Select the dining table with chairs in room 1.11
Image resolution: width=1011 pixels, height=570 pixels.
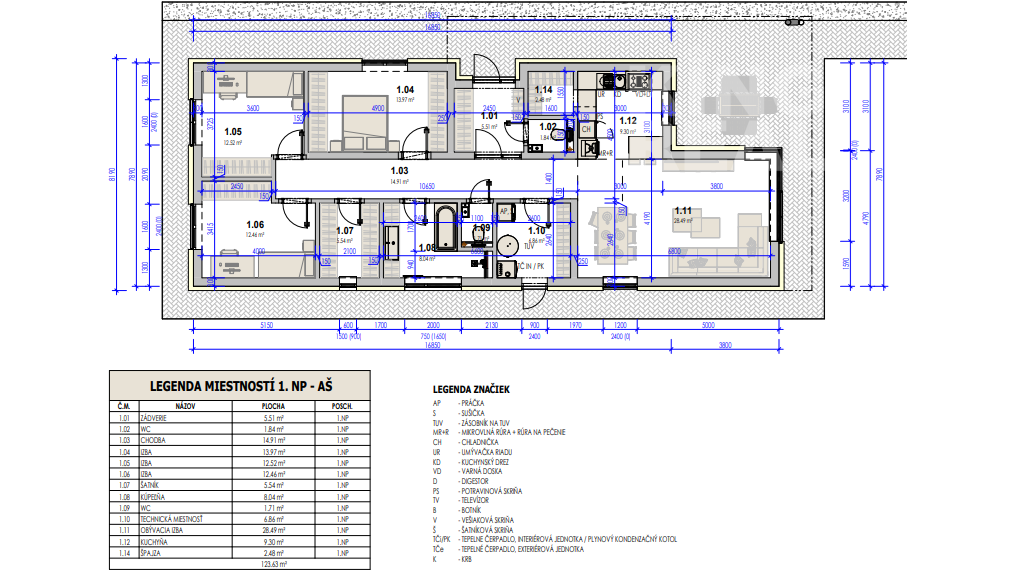pyautogui.click(x=613, y=233)
